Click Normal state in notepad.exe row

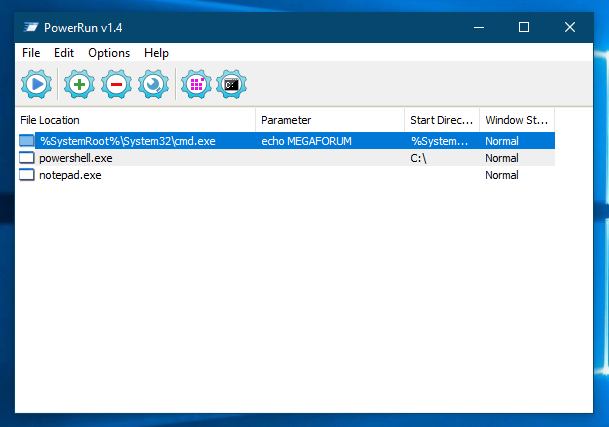(502, 175)
